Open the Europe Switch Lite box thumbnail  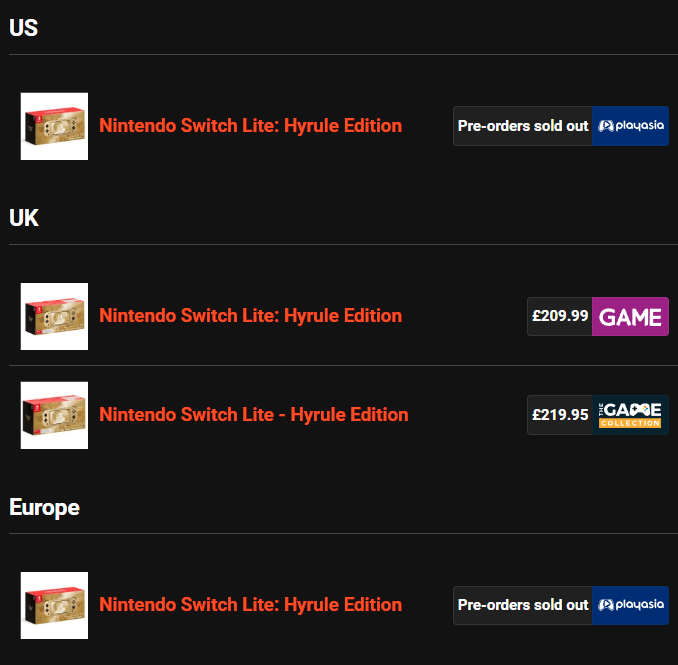(x=54, y=605)
